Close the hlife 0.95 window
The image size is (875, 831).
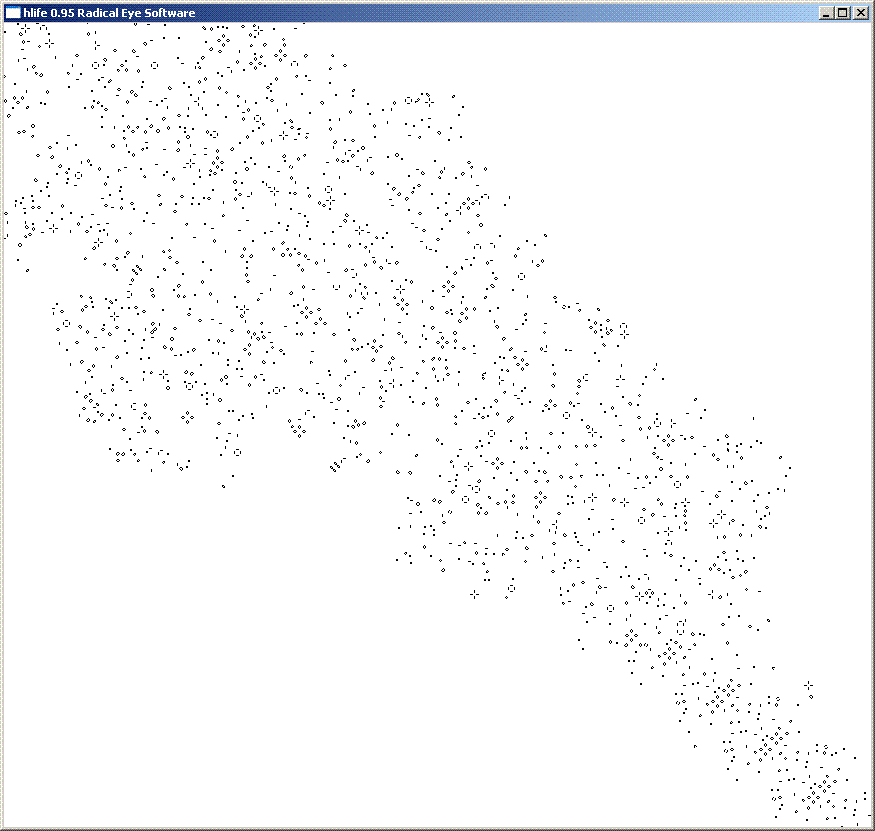860,13
